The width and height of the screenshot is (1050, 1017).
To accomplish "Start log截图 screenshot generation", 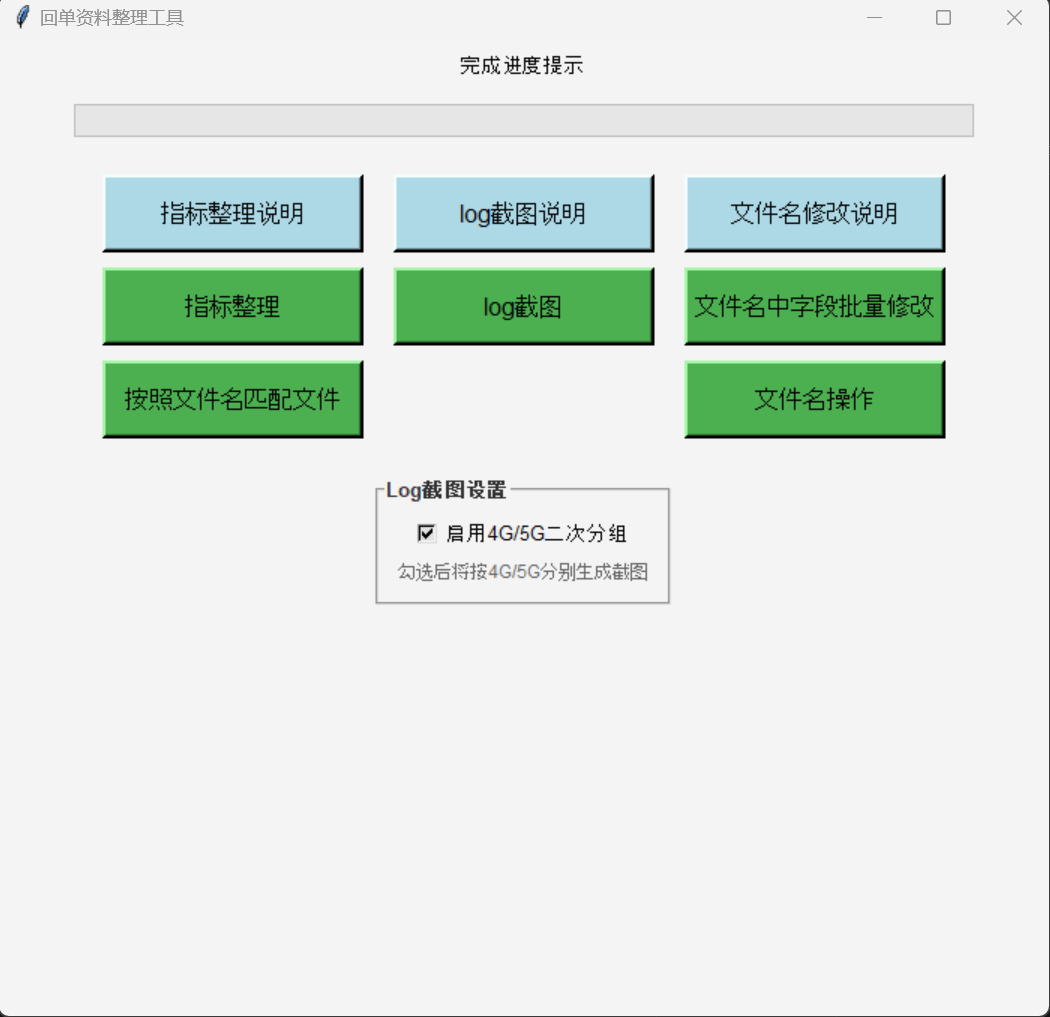I will [523, 305].
